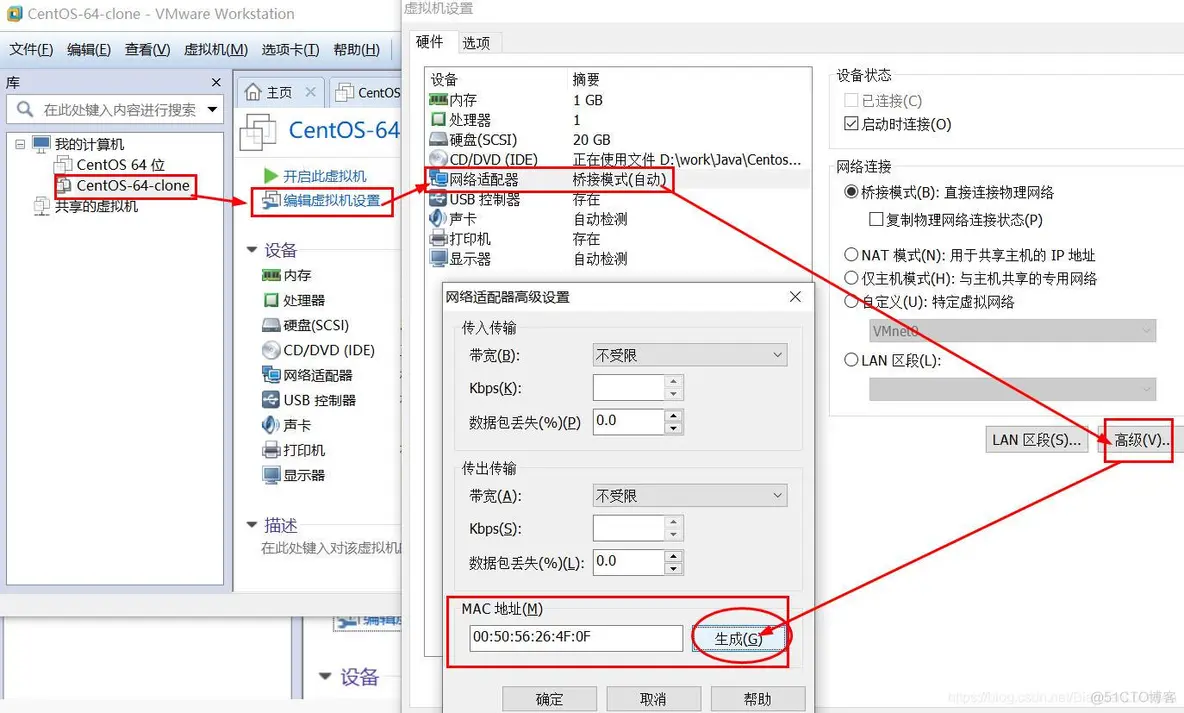
Task: Click the 硬盘(SCSI) icon in settings hardware list
Action: point(438,140)
